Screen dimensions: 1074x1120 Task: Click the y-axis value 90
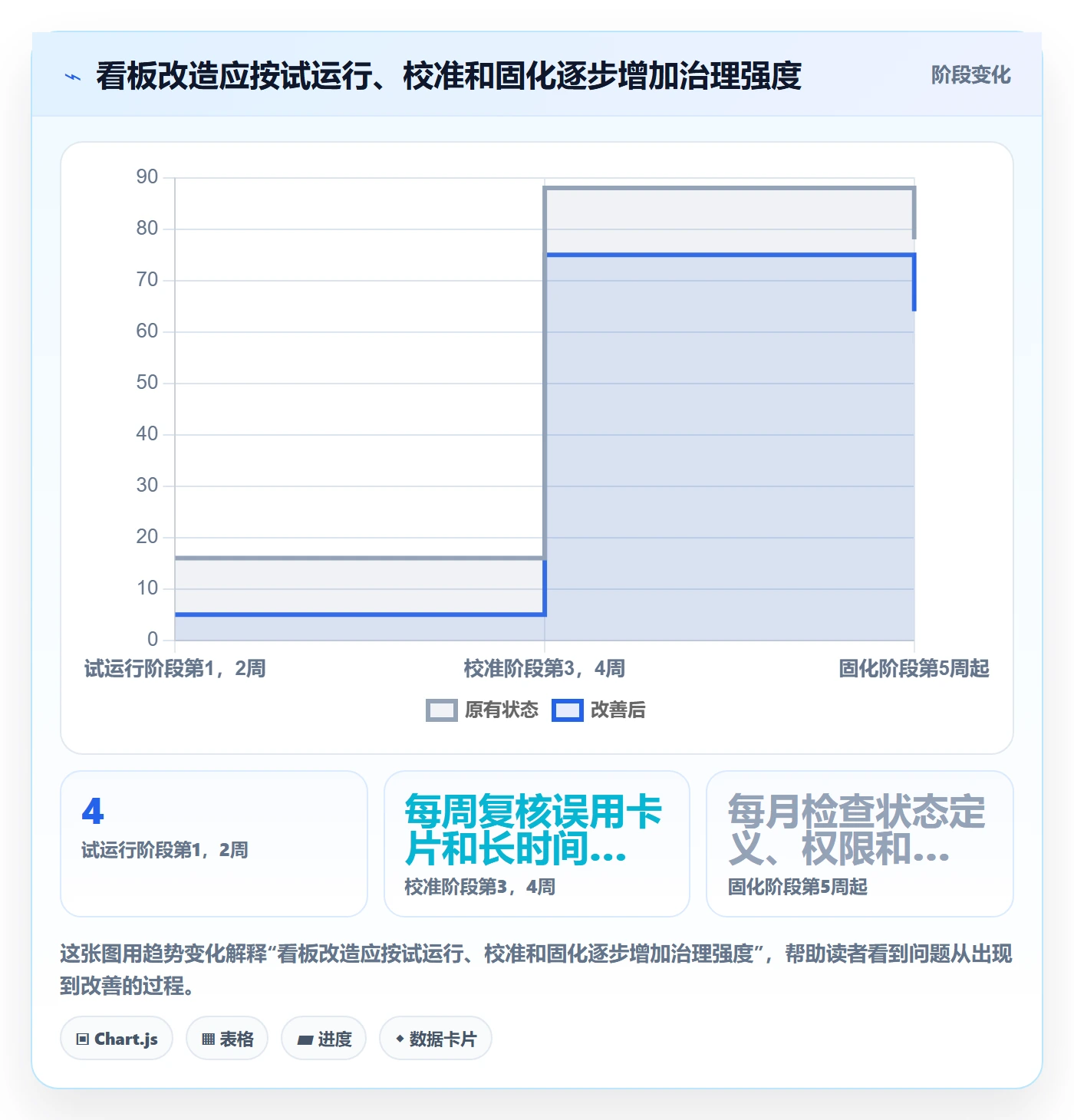(147, 177)
